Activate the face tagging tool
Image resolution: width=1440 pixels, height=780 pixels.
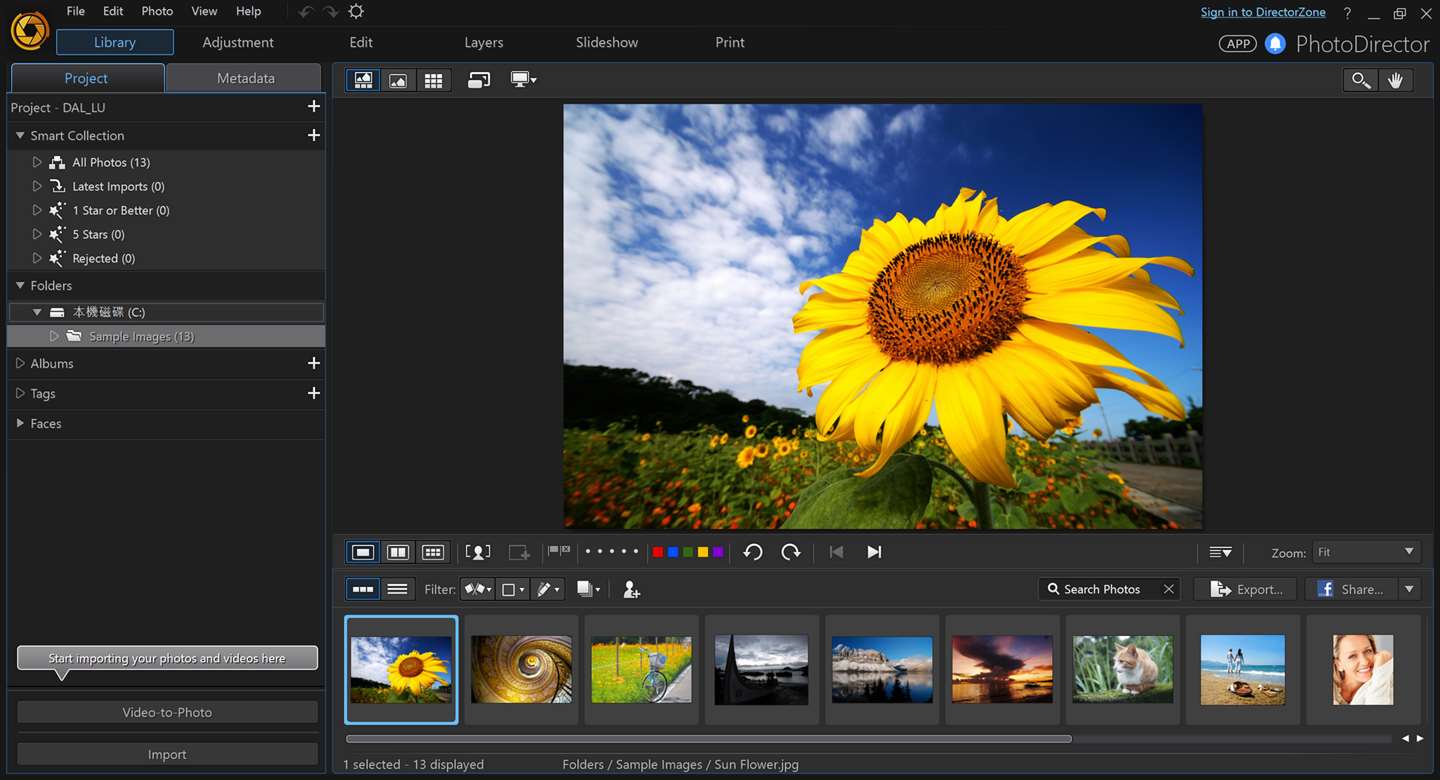tap(478, 552)
